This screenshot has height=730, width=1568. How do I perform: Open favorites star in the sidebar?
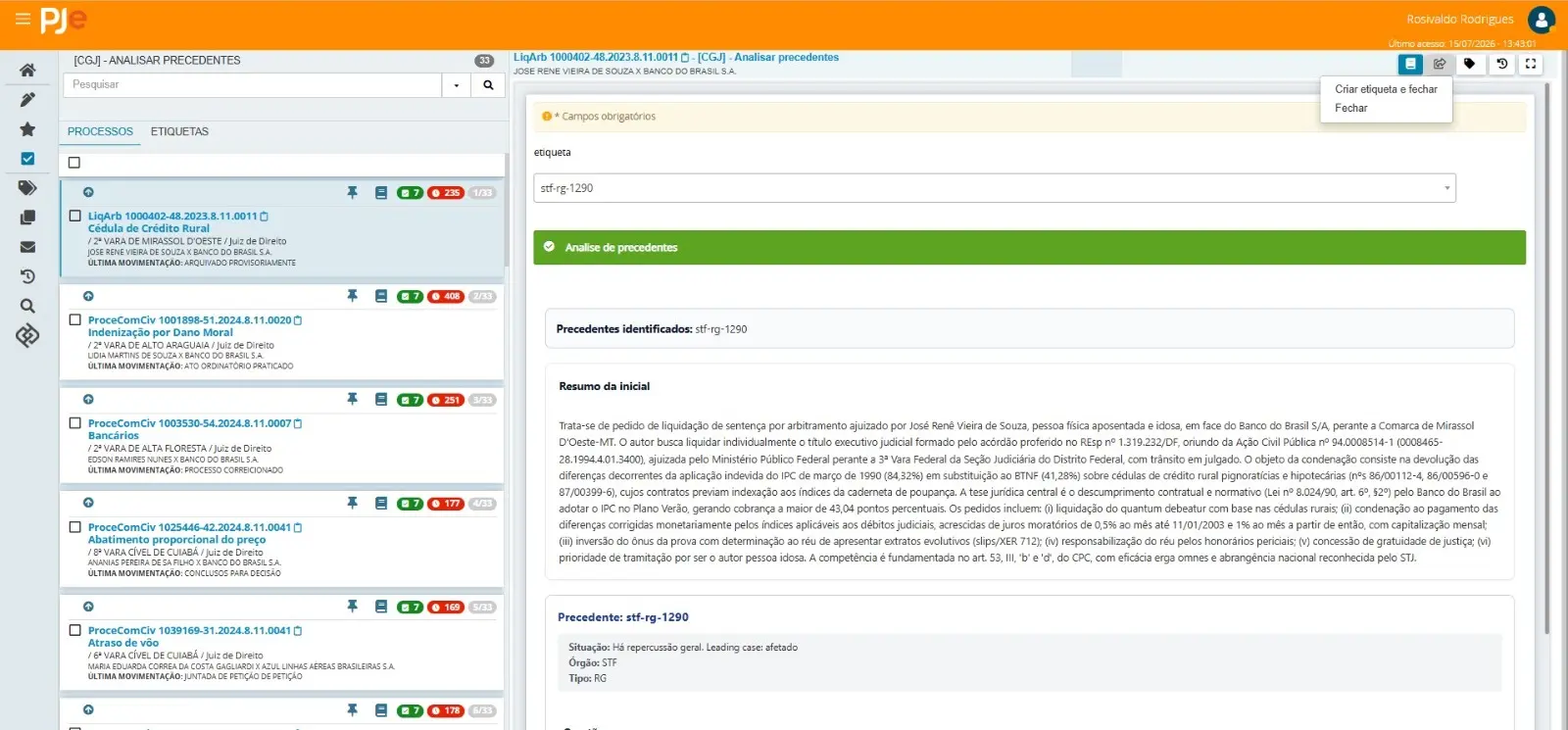(27, 129)
